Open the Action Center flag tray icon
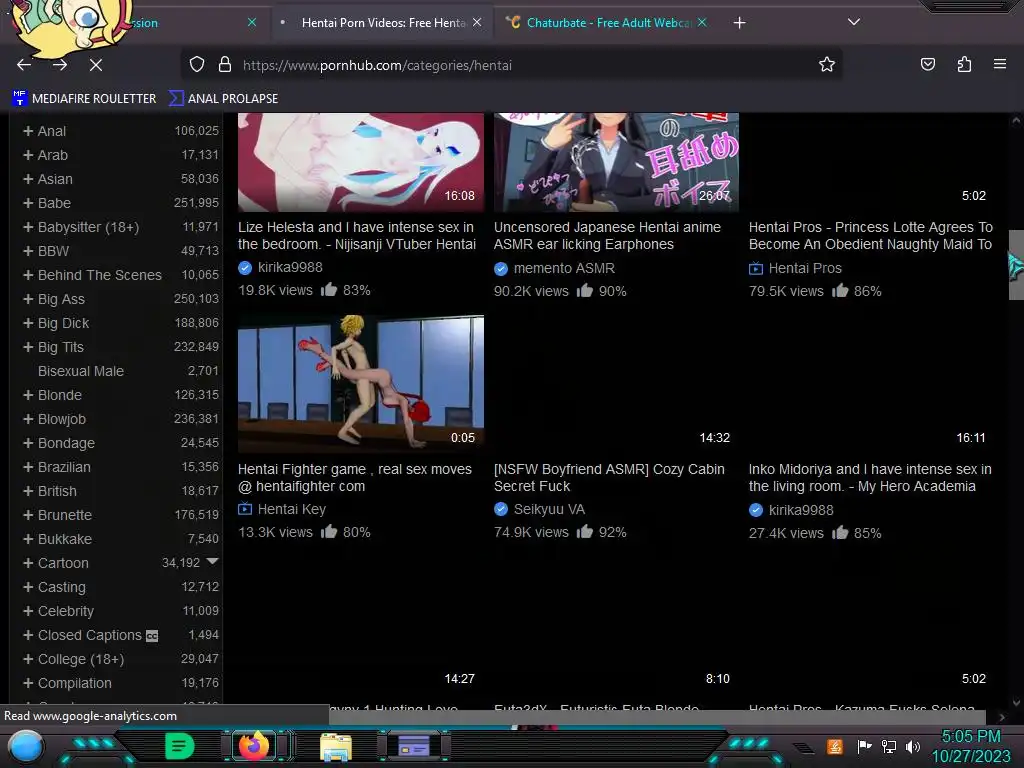Screen dimensions: 1024x768 point(864,746)
